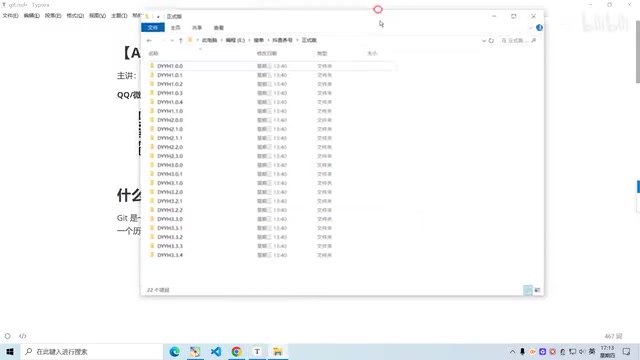Viewport: 640px width, 360px height.
Task: Click the magnifier icon in Explorer search box
Action: (533, 40)
